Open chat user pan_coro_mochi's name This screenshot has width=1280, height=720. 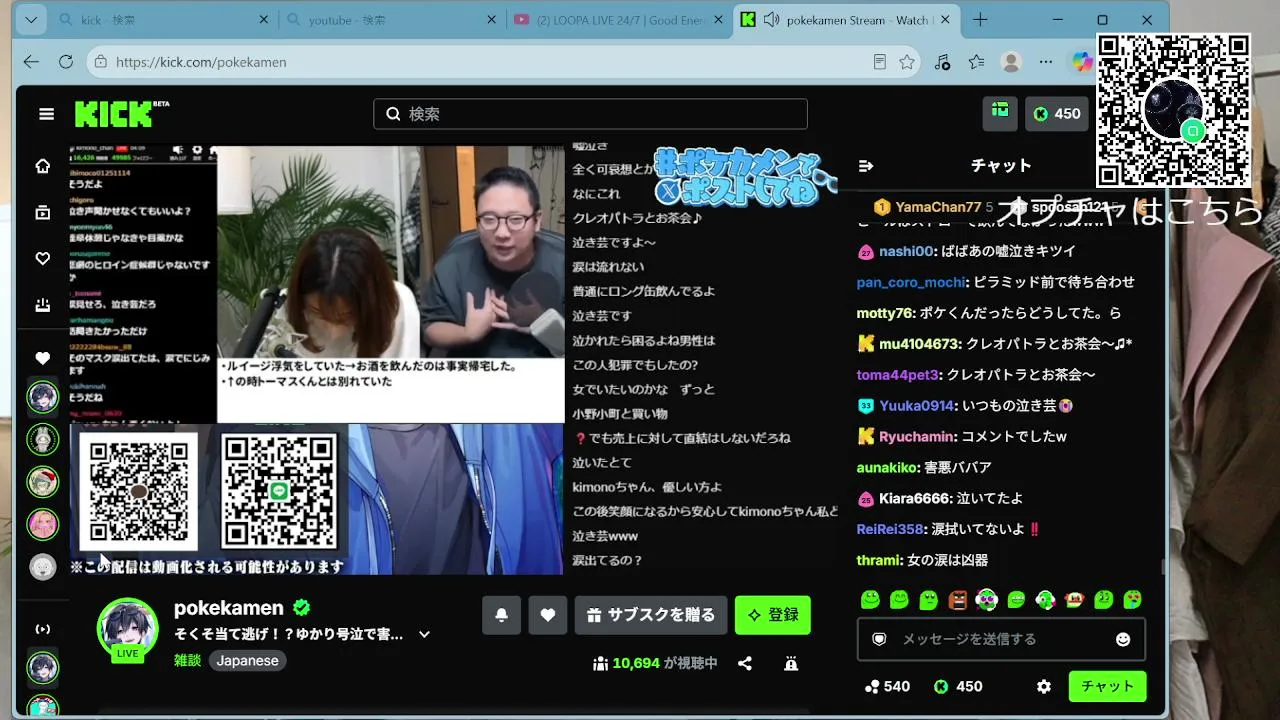[911, 282]
